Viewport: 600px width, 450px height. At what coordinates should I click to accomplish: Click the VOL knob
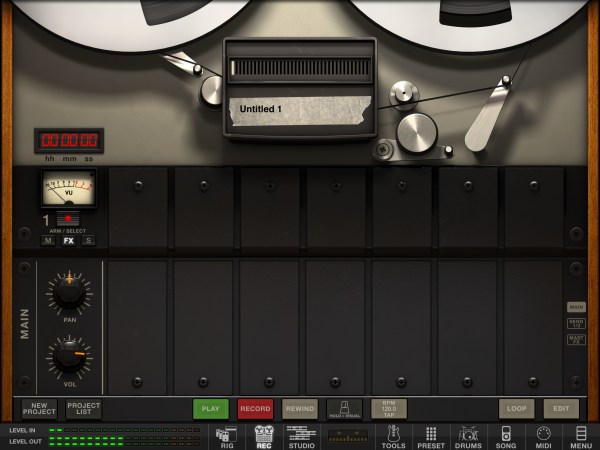point(70,357)
